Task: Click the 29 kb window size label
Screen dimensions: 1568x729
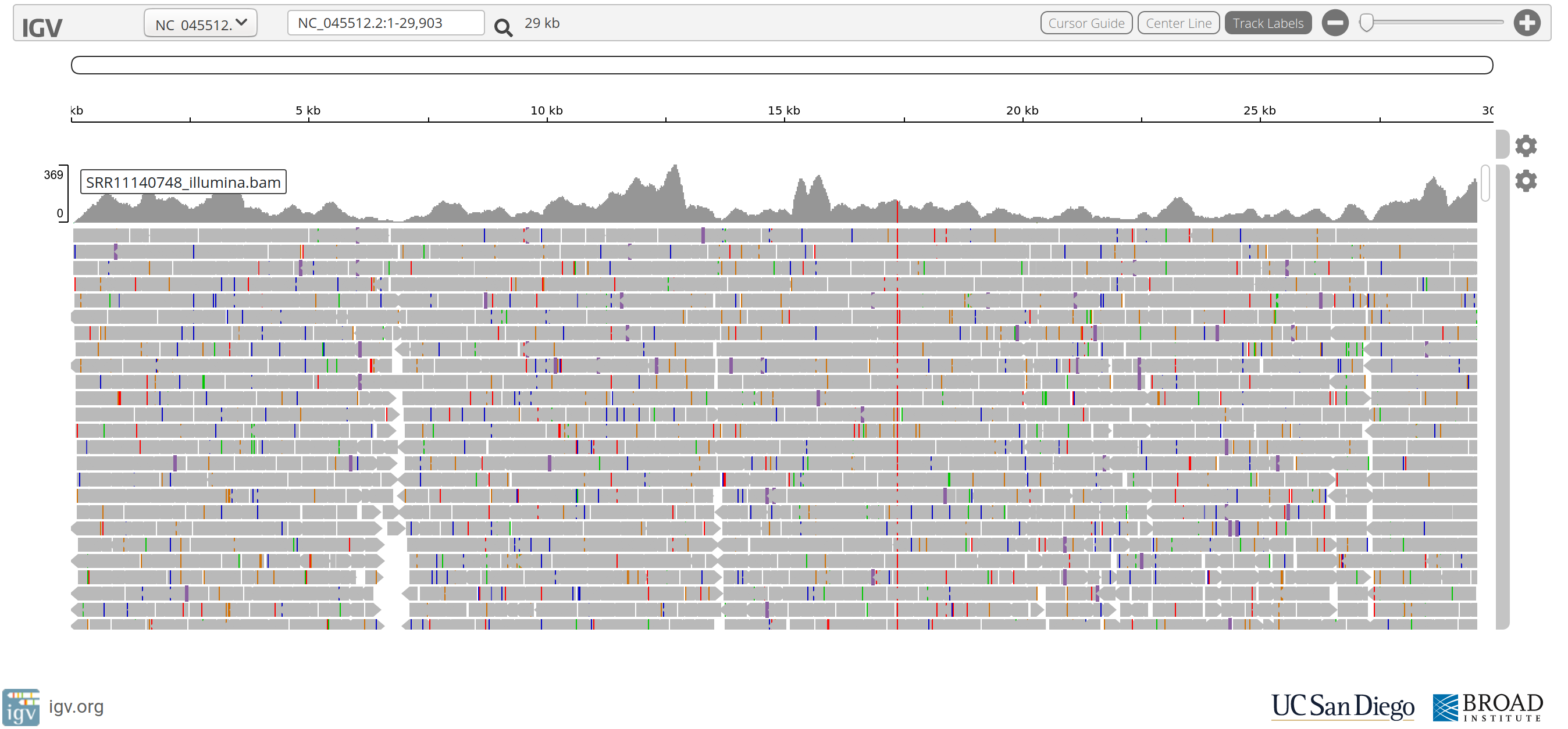Action: [x=541, y=23]
